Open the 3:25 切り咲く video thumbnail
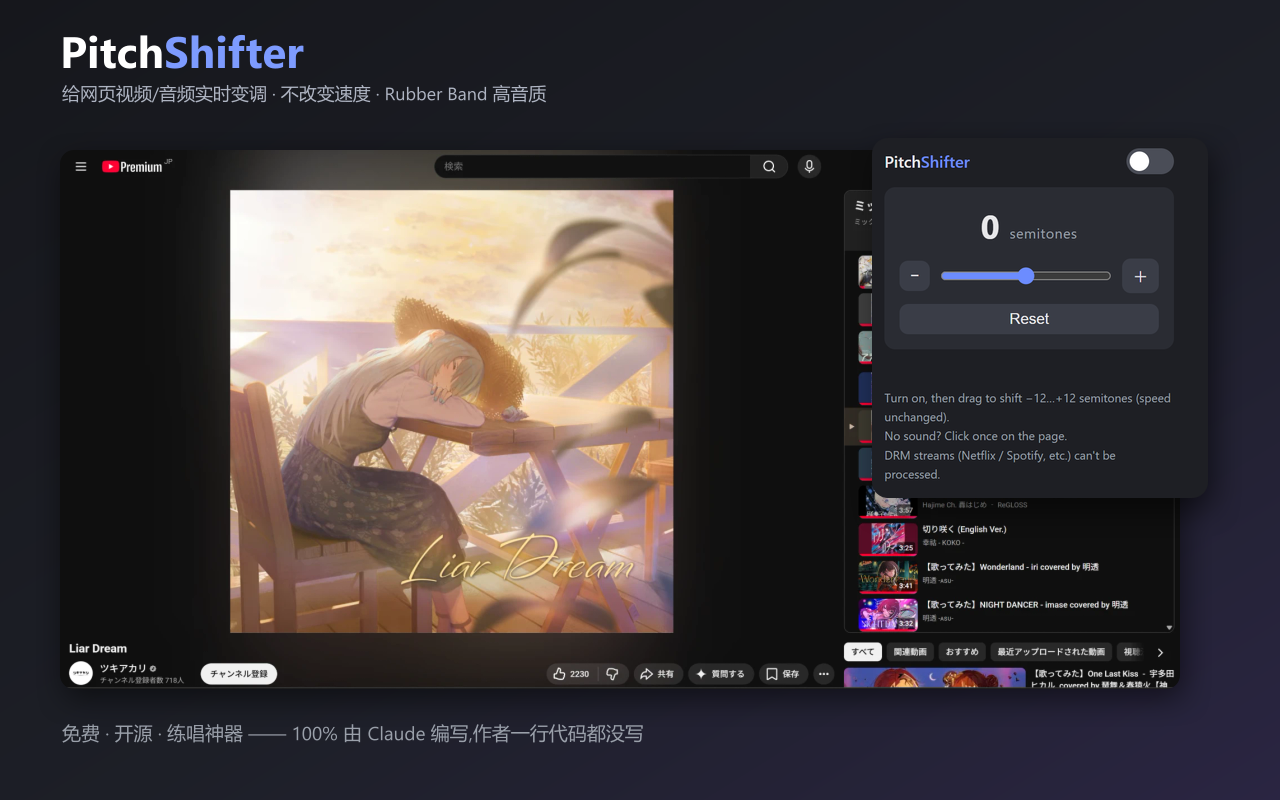The height and width of the screenshot is (800, 1280). (x=888, y=539)
